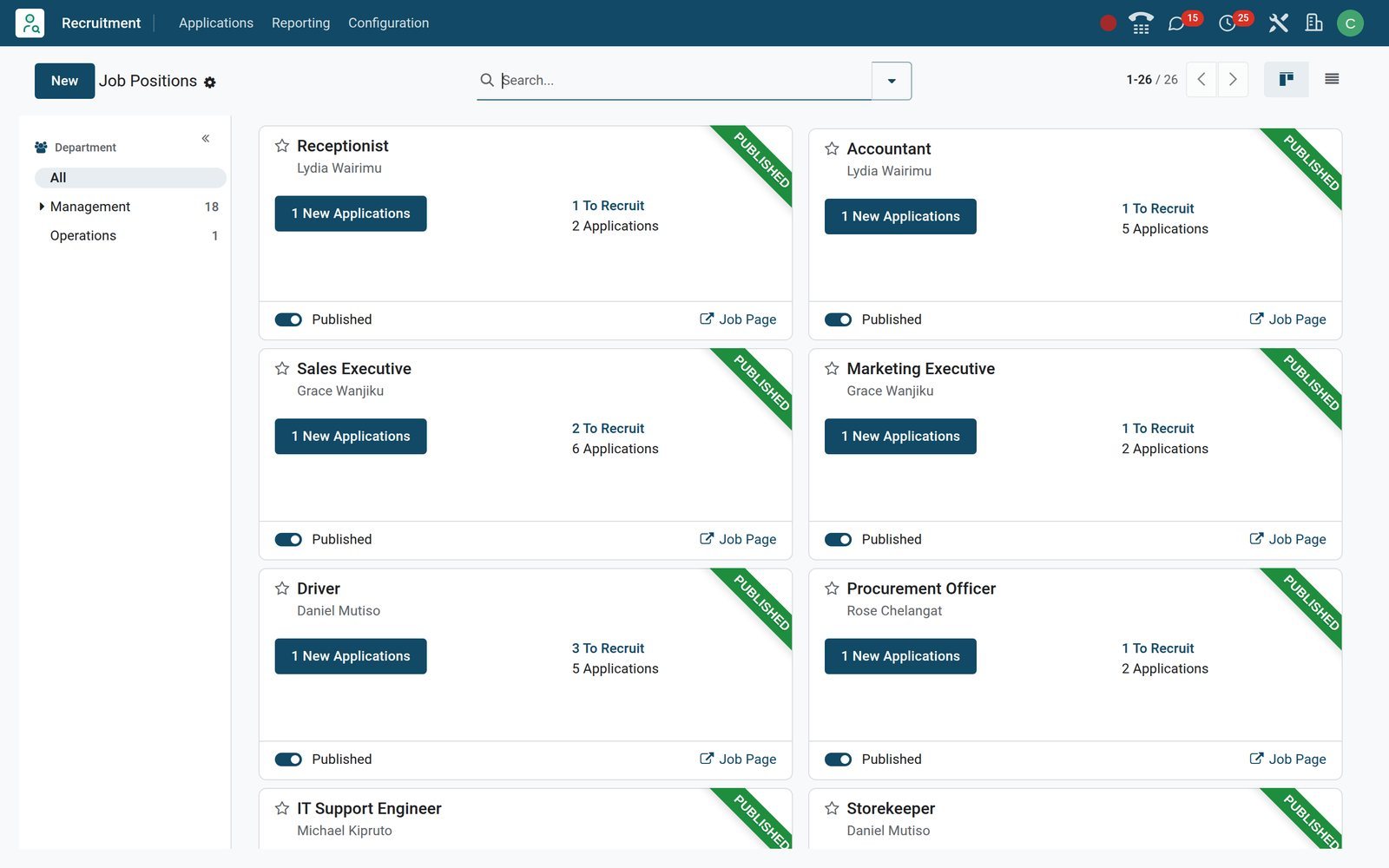Switch to list view icon
Screen dimensions: 1389x868
pyautogui.click(x=1332, y=79)
